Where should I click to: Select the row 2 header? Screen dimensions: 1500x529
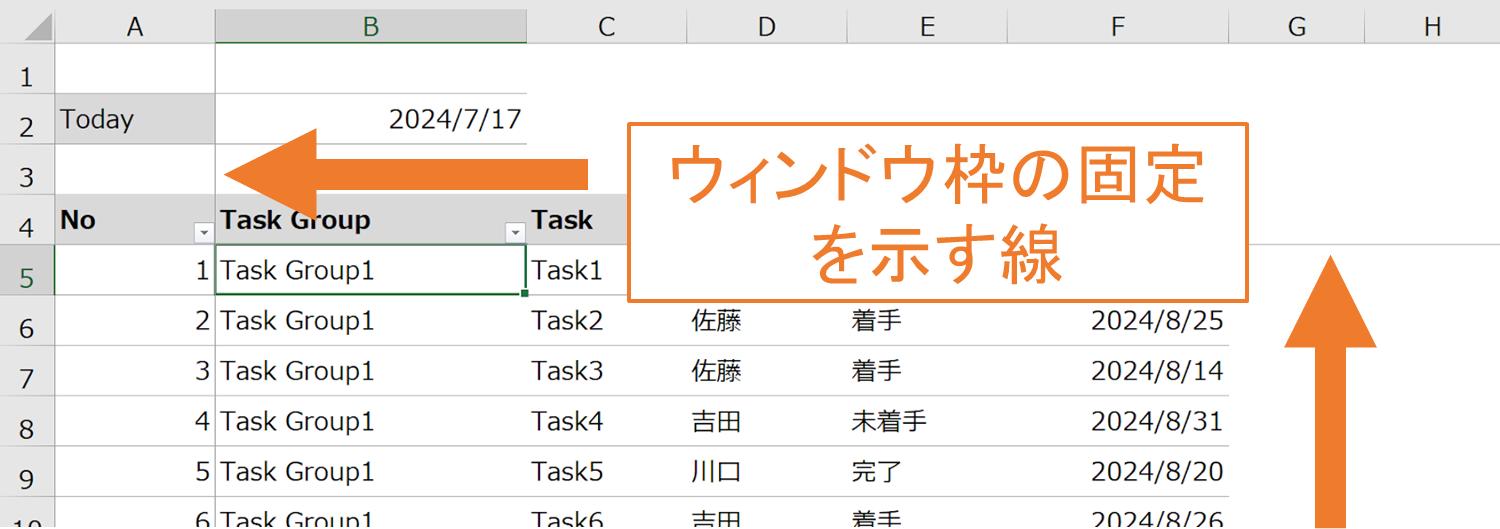coord(27,127)
